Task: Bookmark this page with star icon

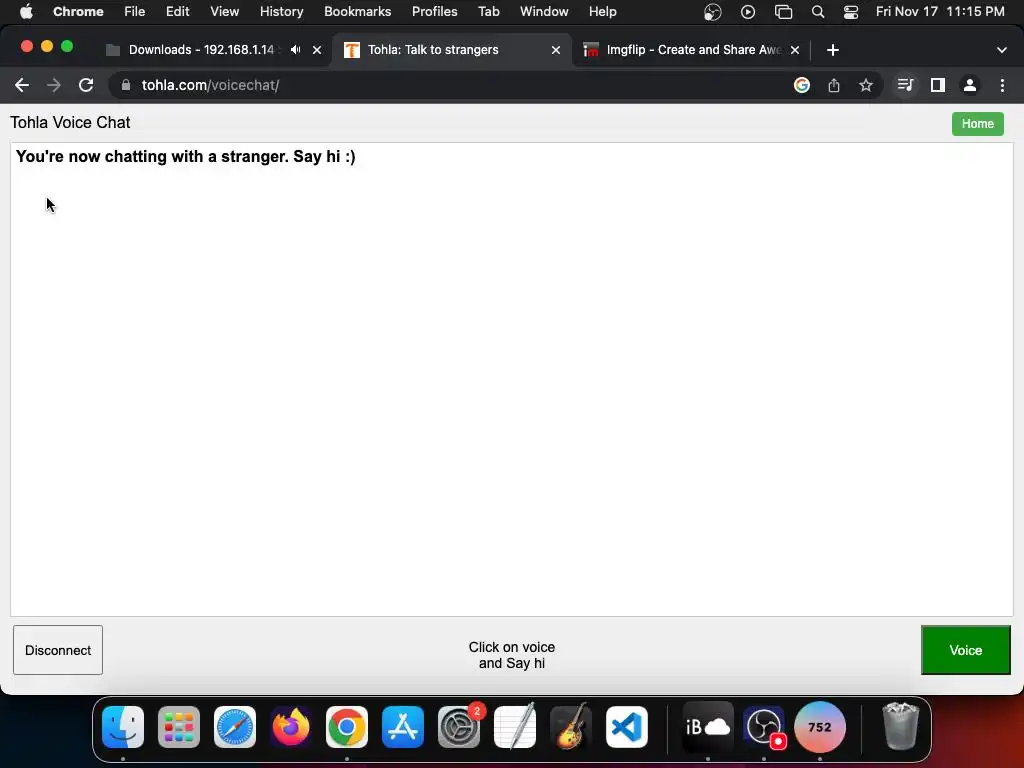Action: click(866, 85)
